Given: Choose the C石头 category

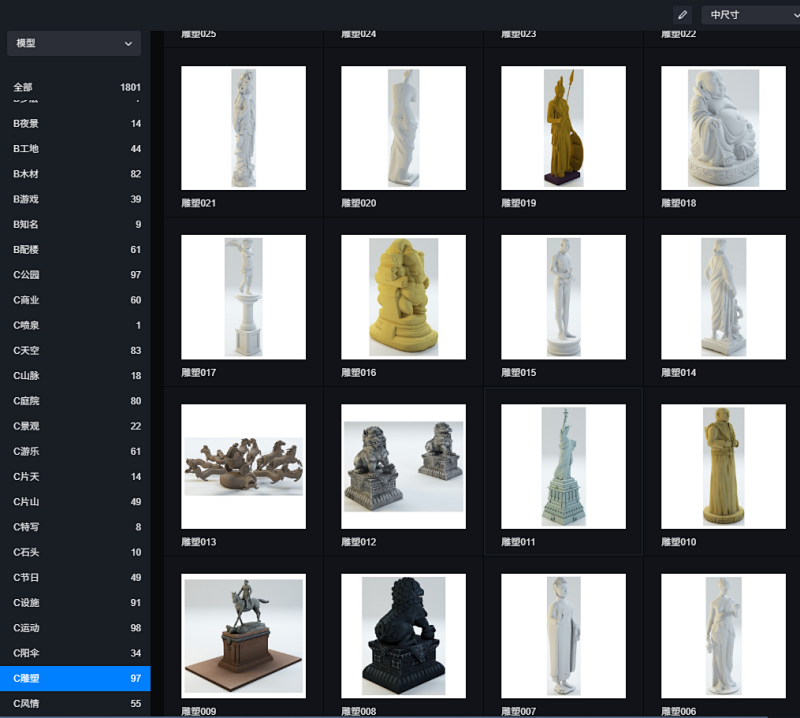Looking at the screenshot, I should coord(76,552).
